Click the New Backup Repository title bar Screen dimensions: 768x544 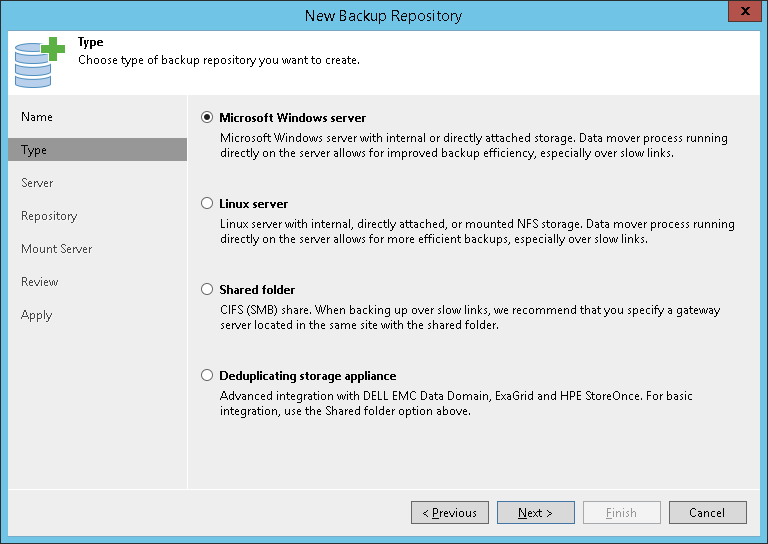pos(384,15)
